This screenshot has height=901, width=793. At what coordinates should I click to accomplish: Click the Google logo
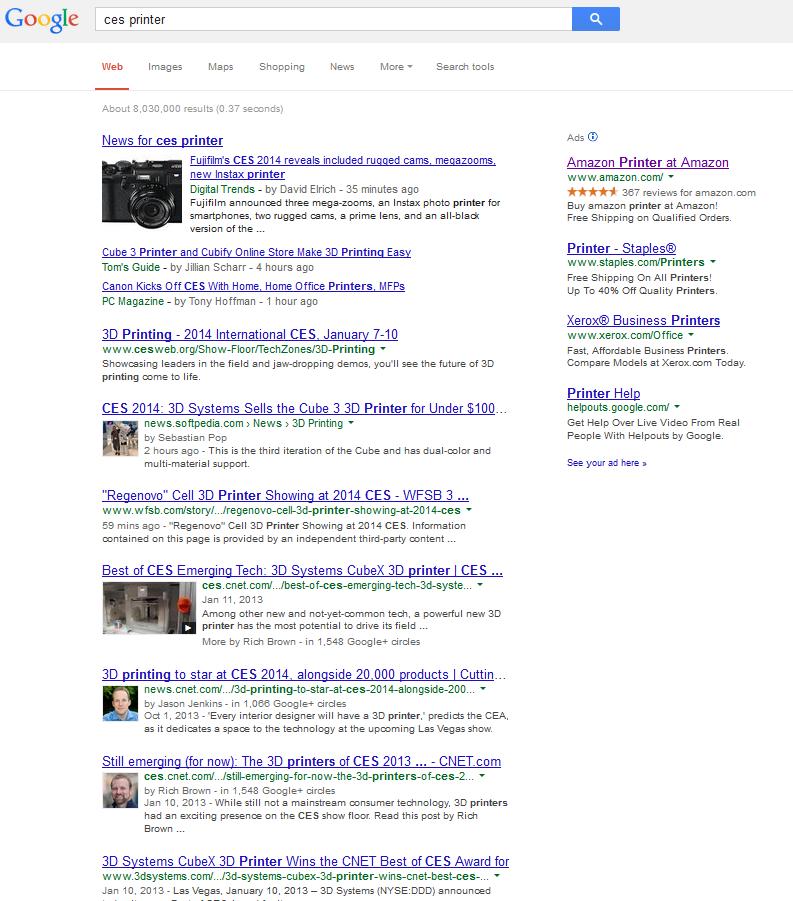(x=41, y=20)
